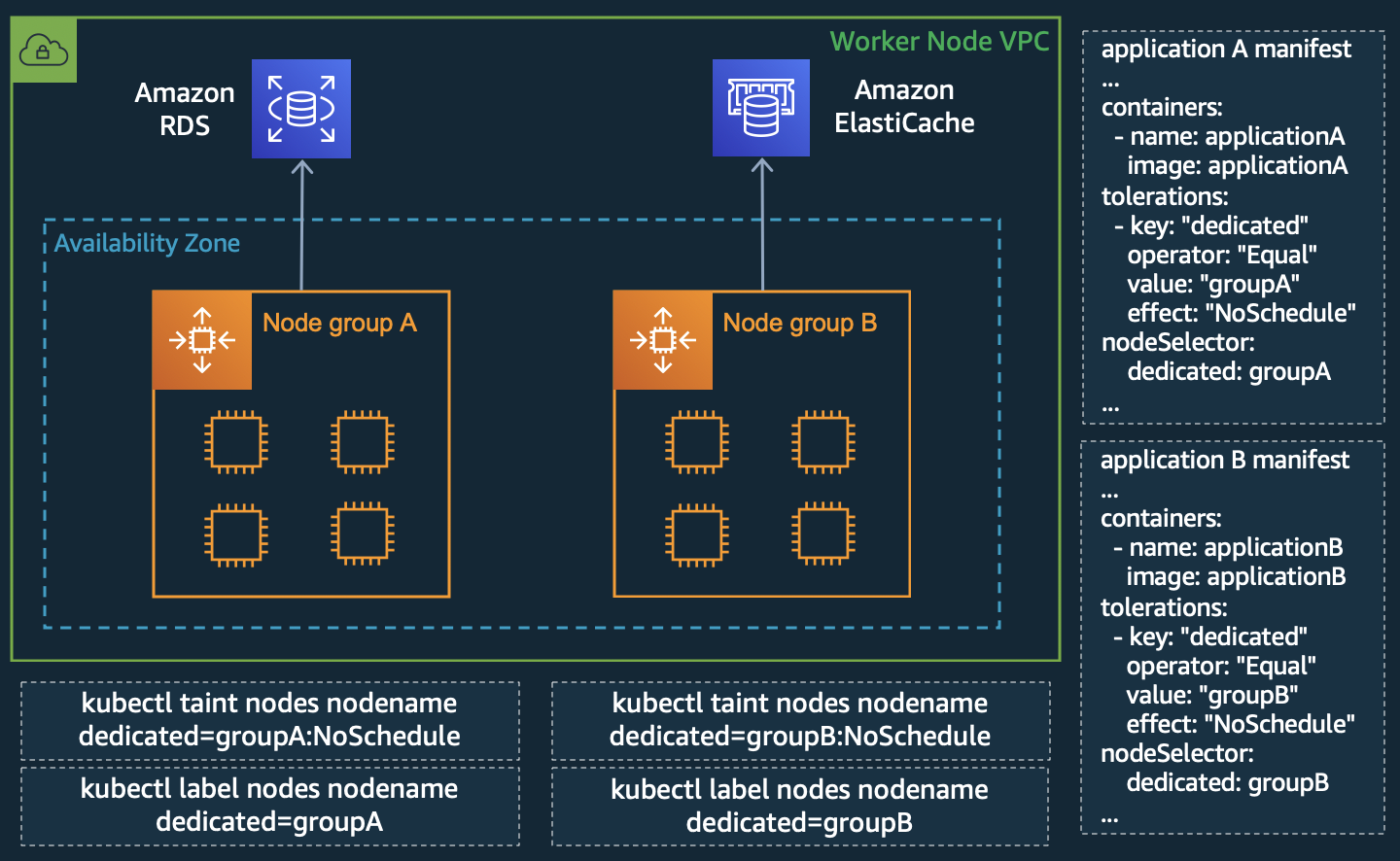Click the kubectl taint dedicated=groupA:NoSchedule command

269,720
